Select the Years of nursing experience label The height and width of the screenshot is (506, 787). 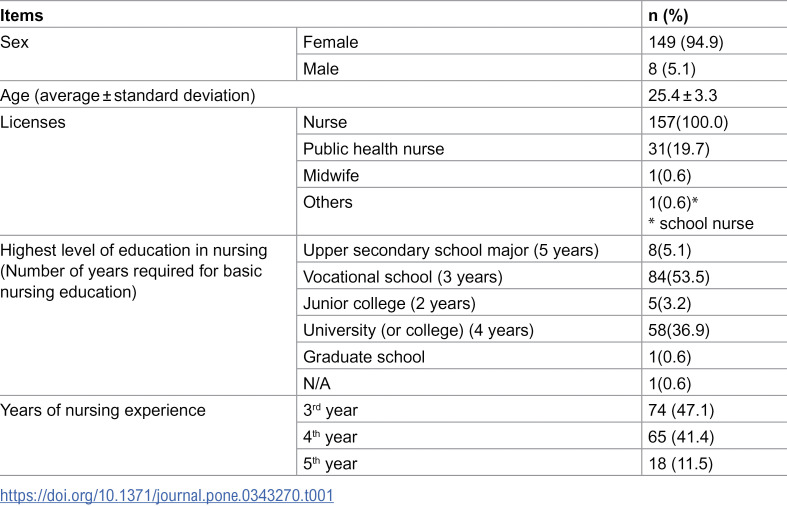[x=103, y=410]
